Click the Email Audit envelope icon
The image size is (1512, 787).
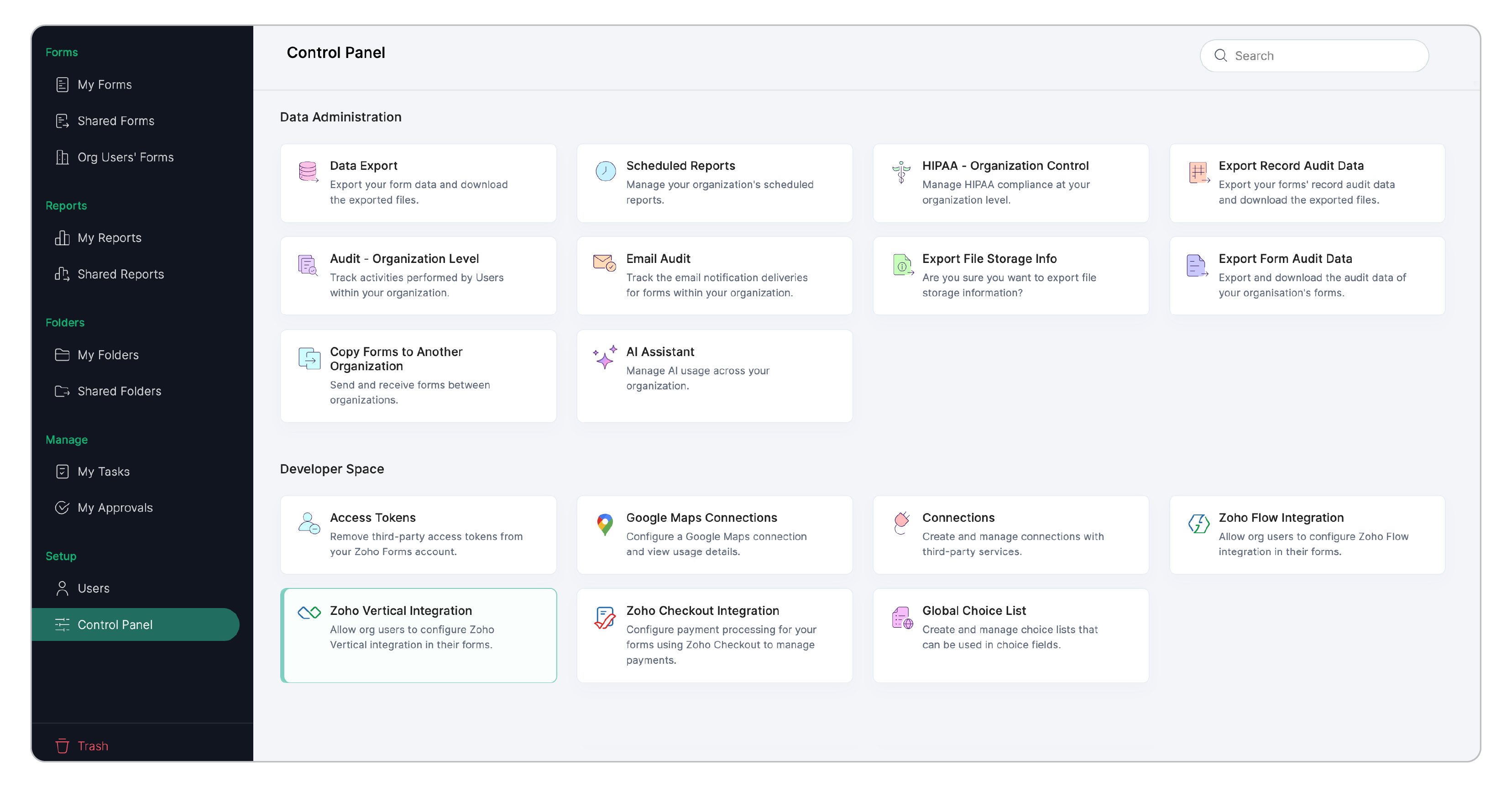[605, 264]
